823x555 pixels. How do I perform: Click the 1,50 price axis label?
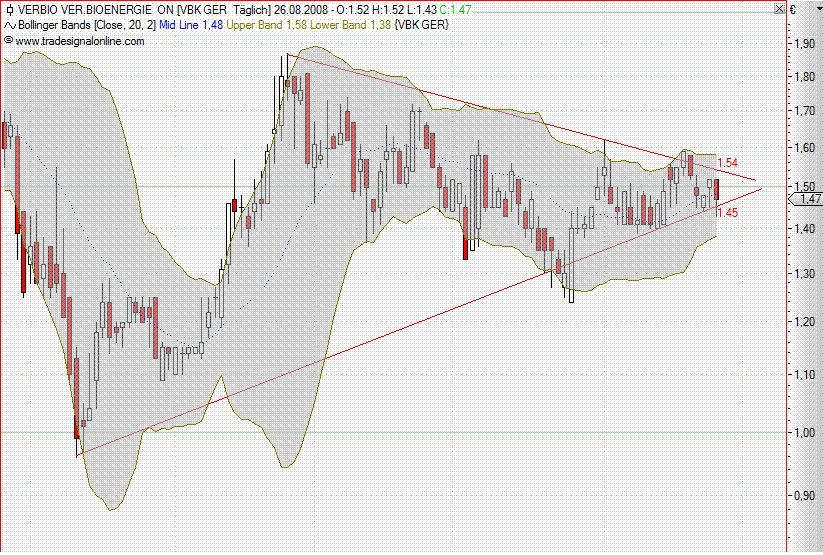click(x=804, y=186)
